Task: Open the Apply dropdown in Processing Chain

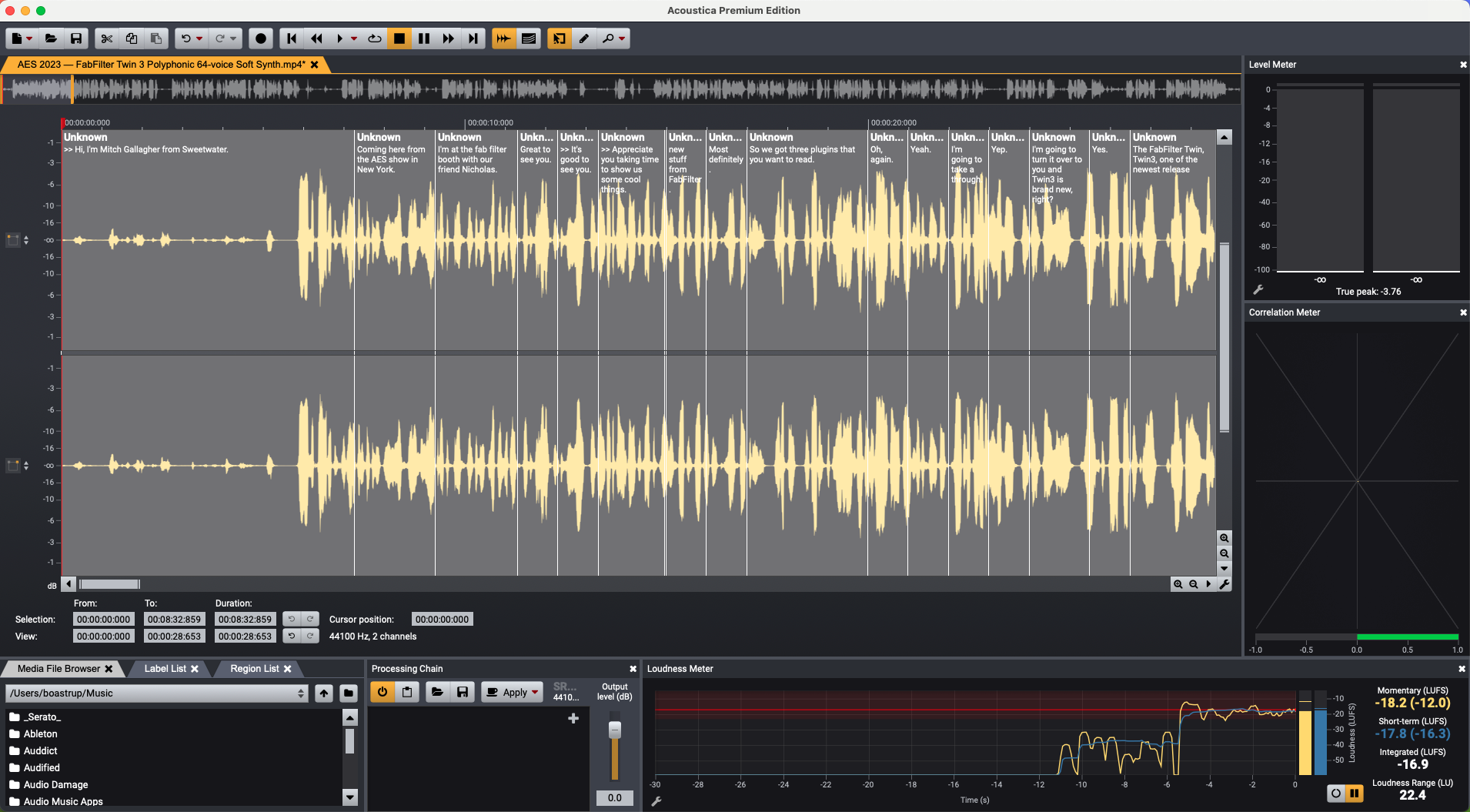Action: pyautogui.click(x=534, y=692)
